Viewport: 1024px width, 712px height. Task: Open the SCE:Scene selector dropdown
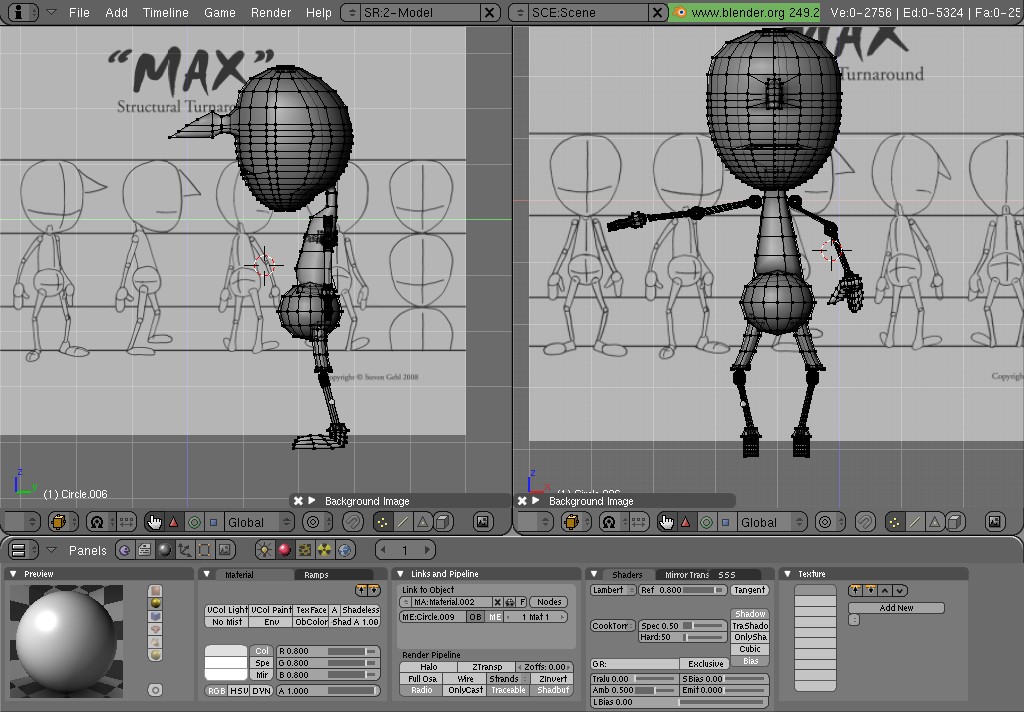point(520,12)
